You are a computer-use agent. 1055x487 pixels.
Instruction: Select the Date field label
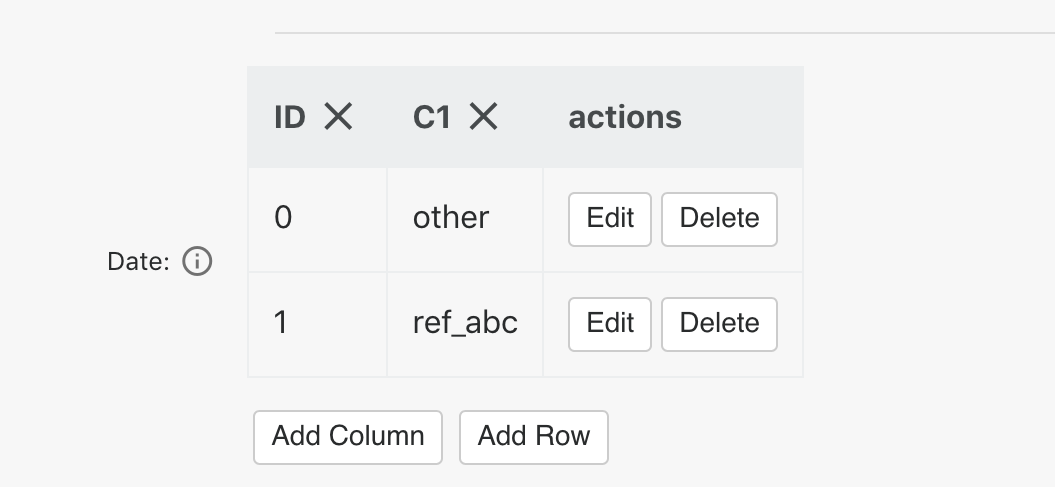click(138, 262)
